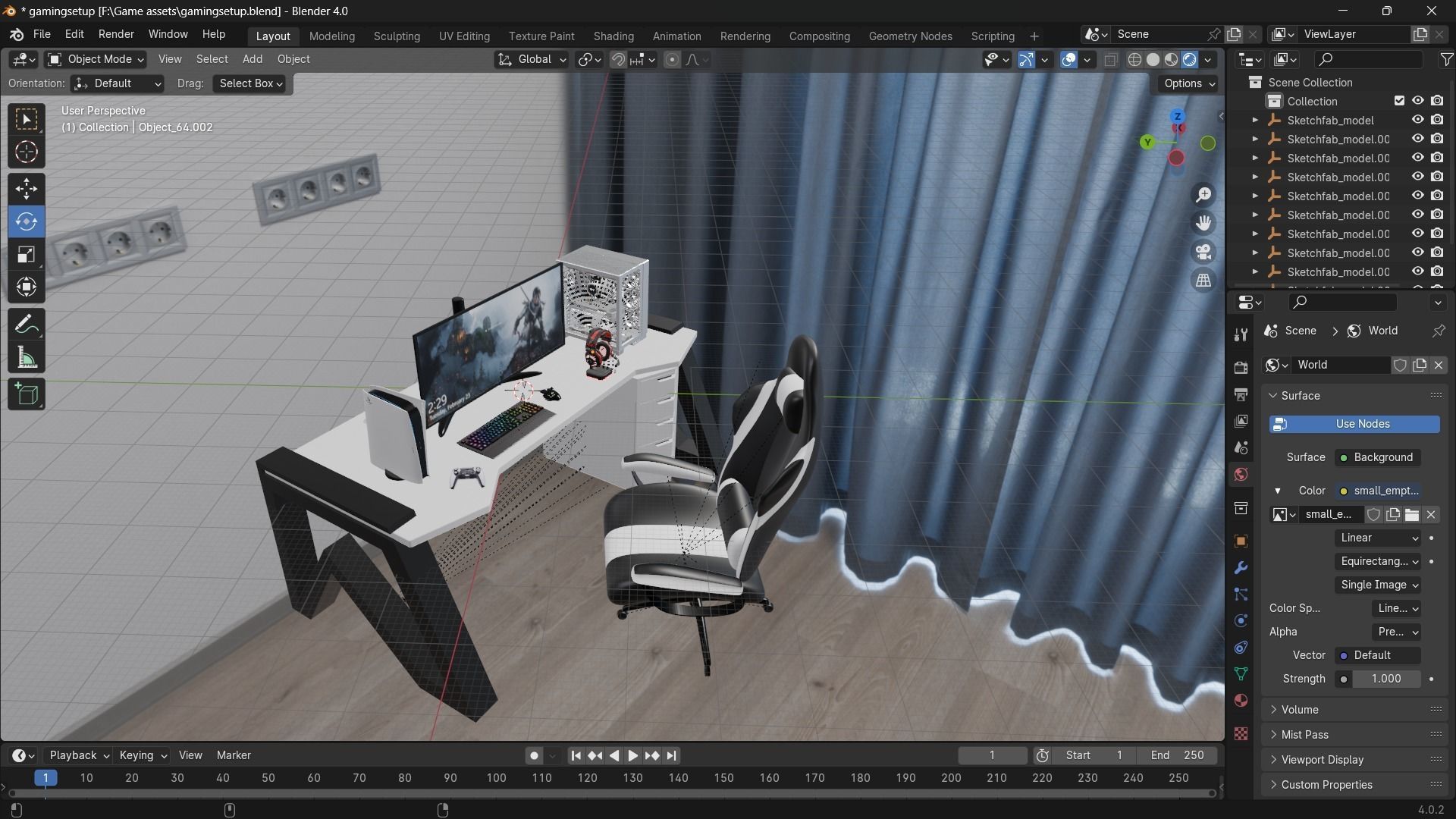The image size is (1456, 819).
Task: Select the Select Box tool
Action: click(x=27, y=119)
